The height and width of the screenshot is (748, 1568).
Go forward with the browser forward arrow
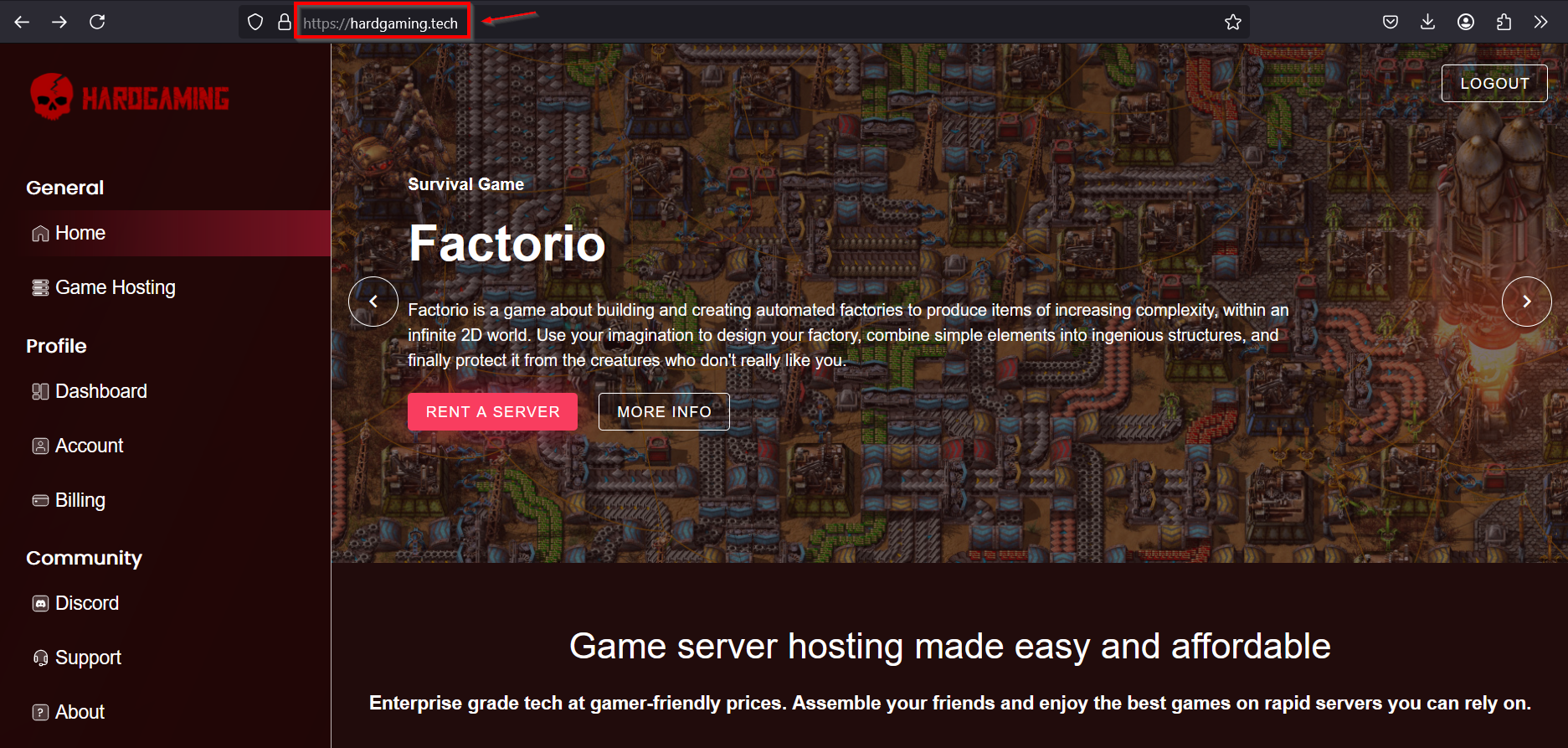point(59,22)
